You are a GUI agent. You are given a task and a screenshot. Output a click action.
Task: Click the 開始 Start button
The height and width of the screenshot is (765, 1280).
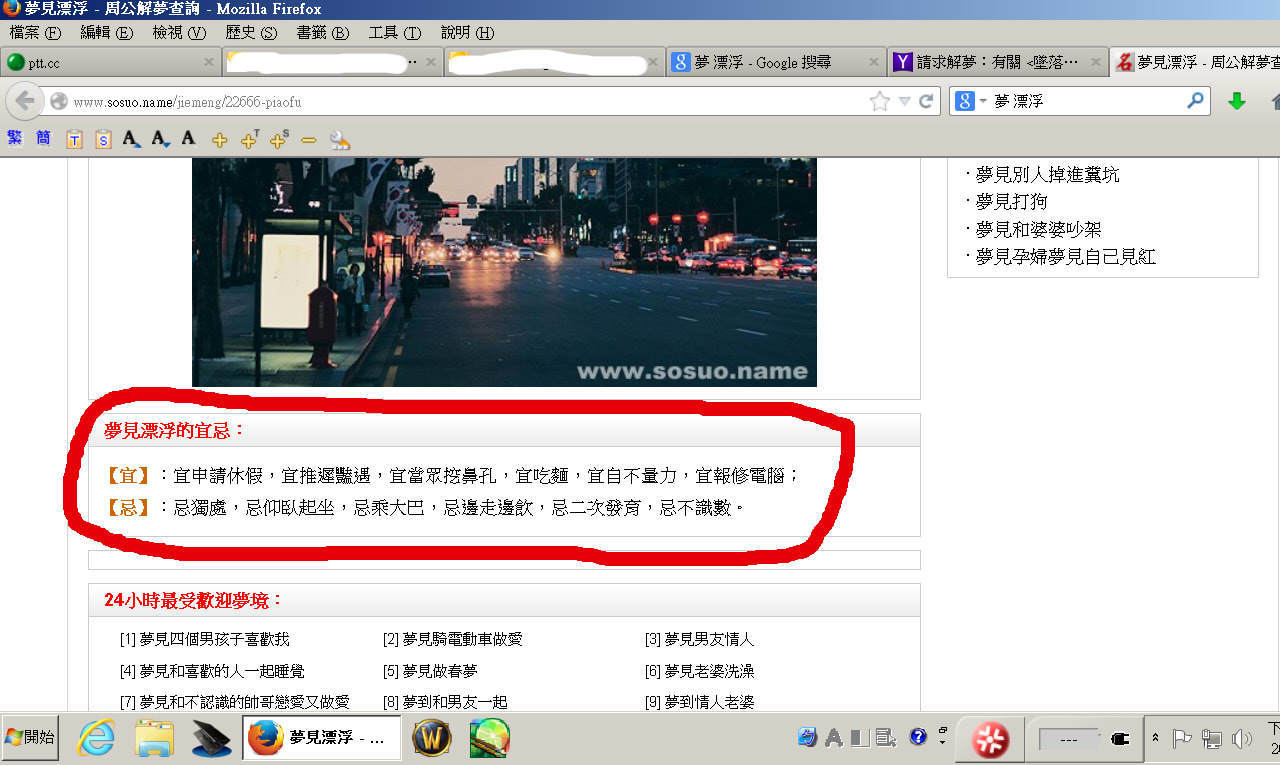[30, 738]
